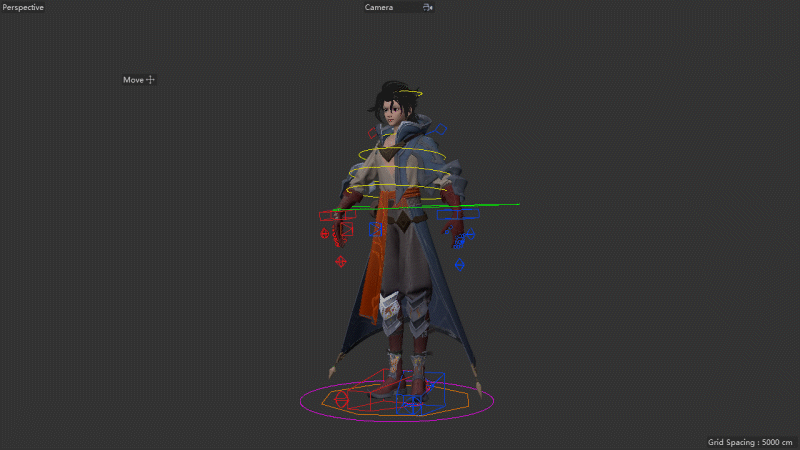The image size is (800, 450).
Task: Select the red wrist box controller
Action: tap(337, 216)
